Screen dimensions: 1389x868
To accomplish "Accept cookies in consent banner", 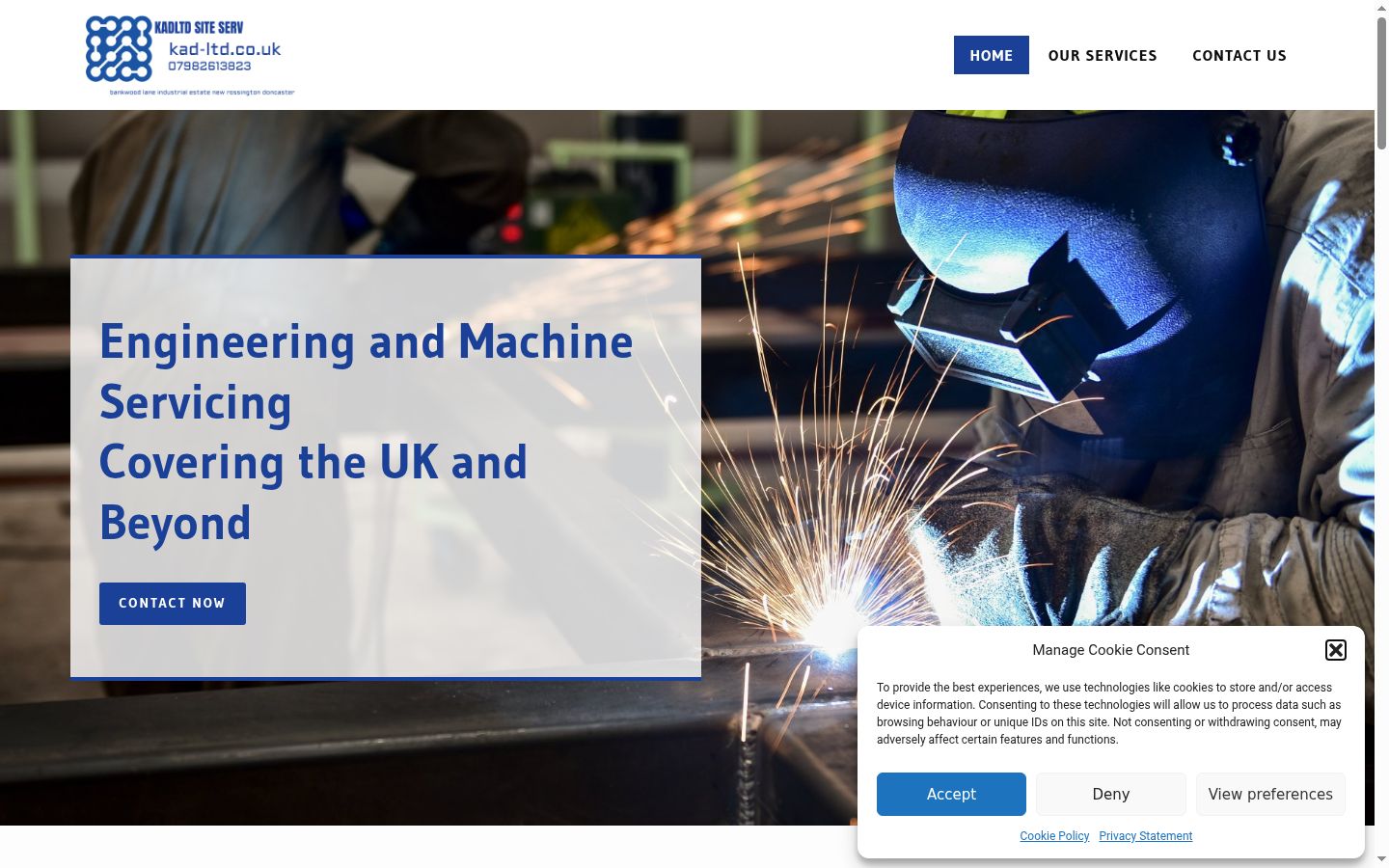I will [x=951, y=794].
